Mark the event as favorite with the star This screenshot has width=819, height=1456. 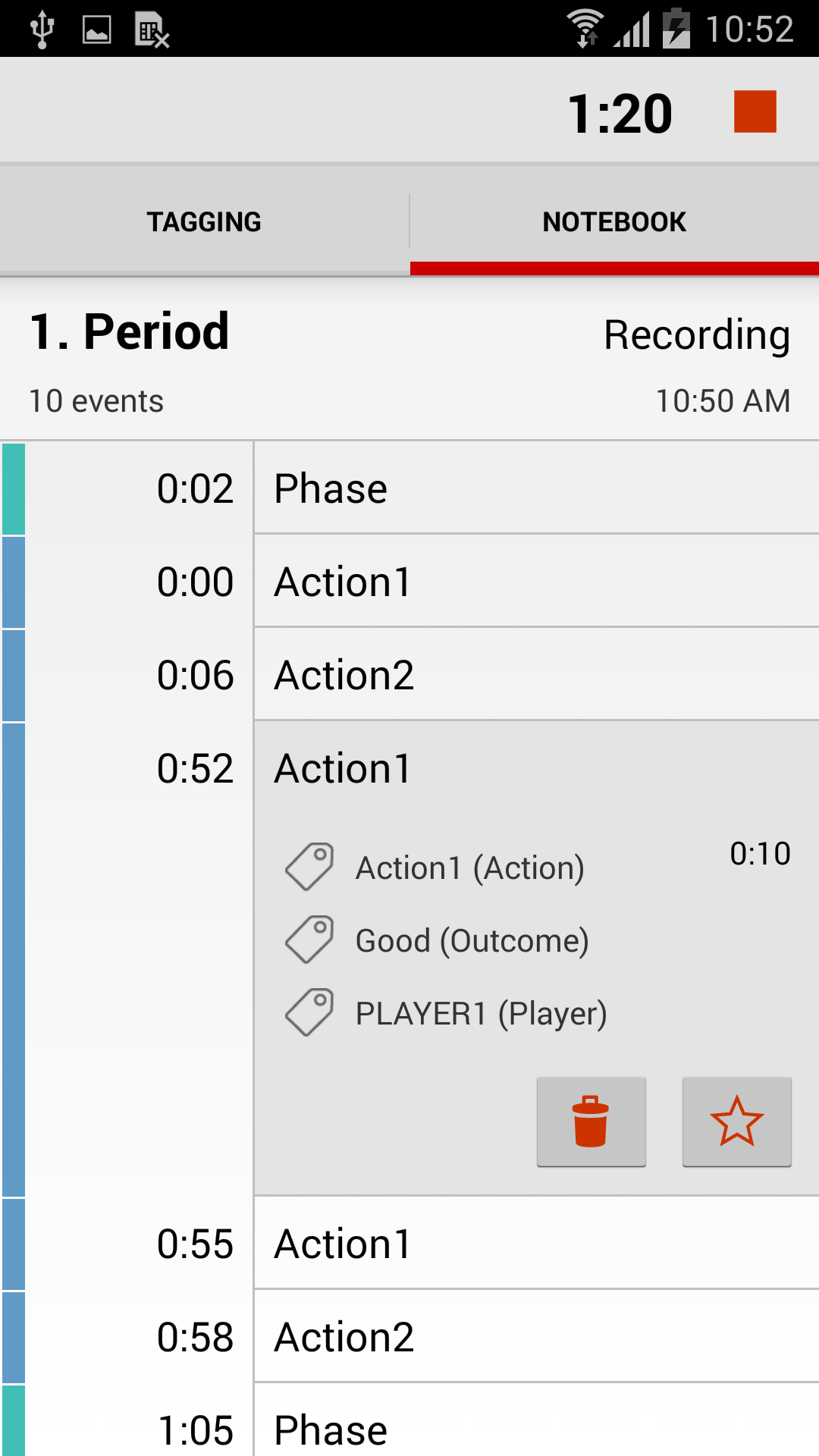[x=736, y=1122]
